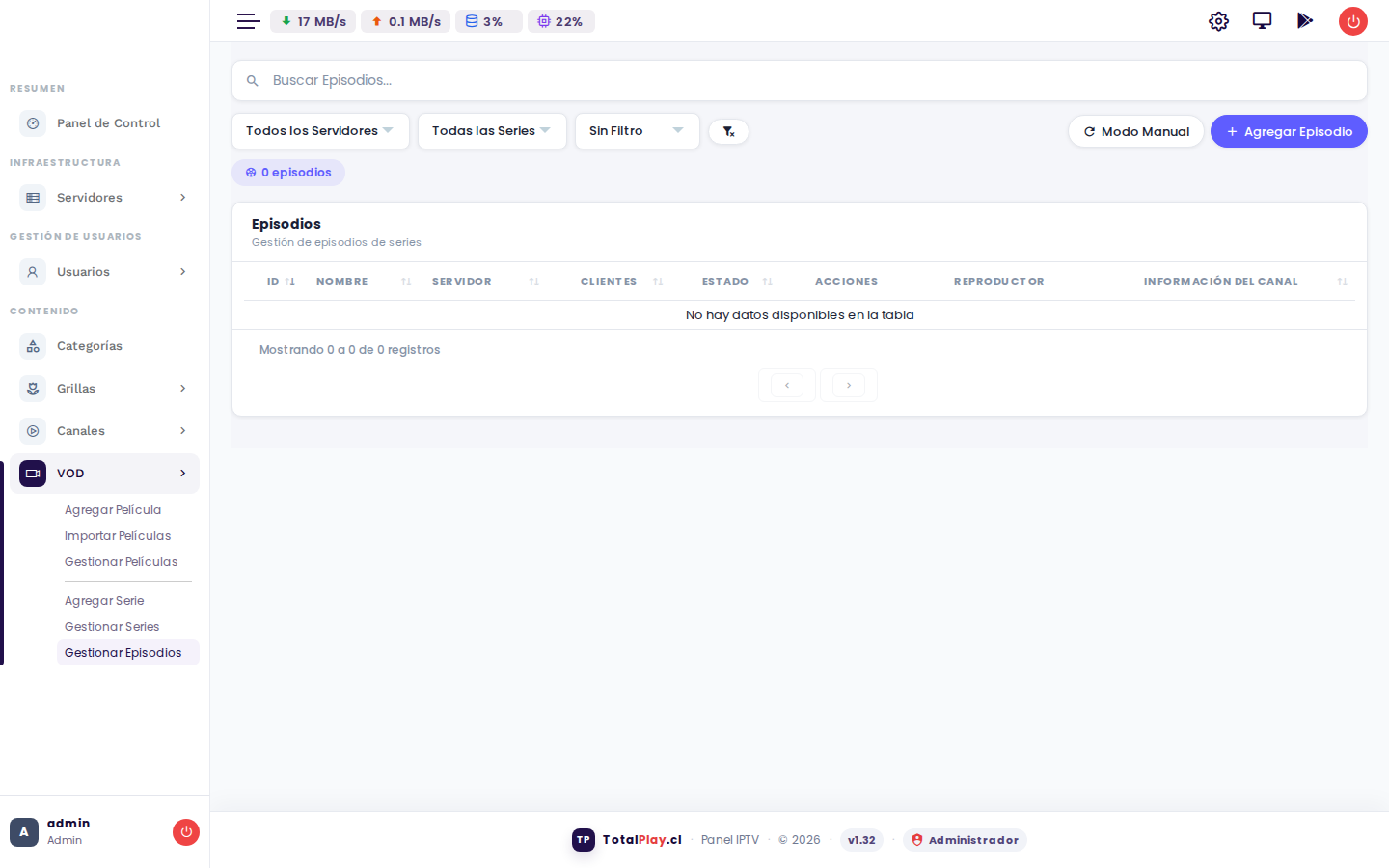
Task: Go to Panel de Control
Action: [x=104, y=123]
